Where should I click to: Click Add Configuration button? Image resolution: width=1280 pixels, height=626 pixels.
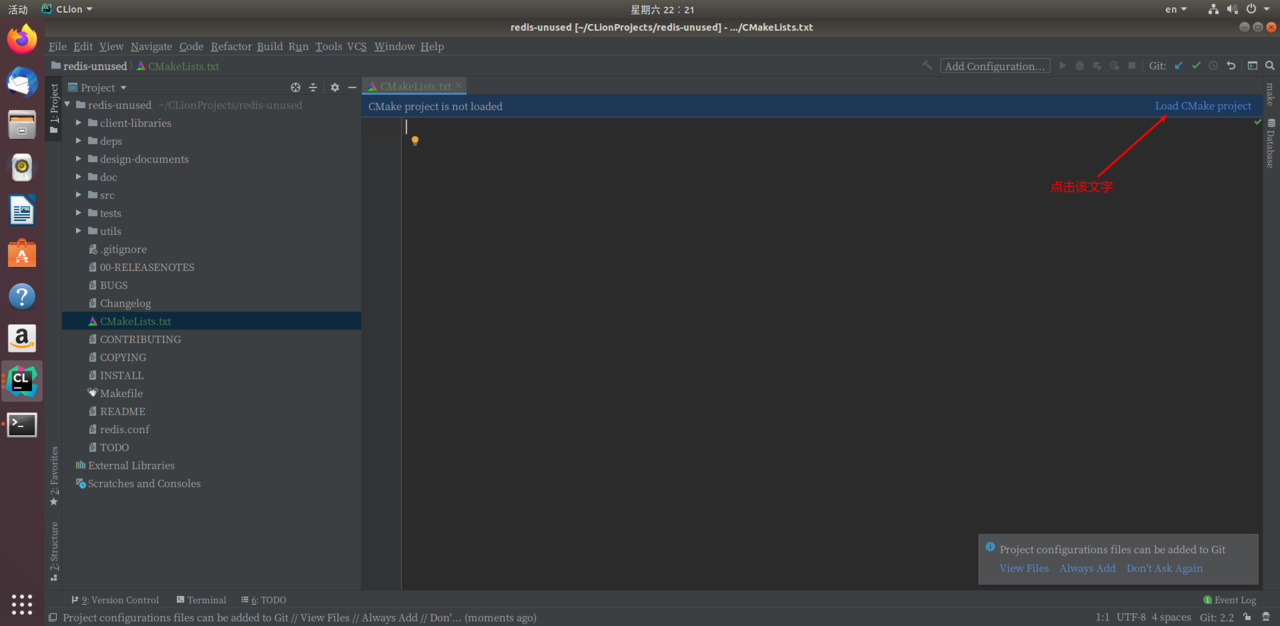(995, 66)
